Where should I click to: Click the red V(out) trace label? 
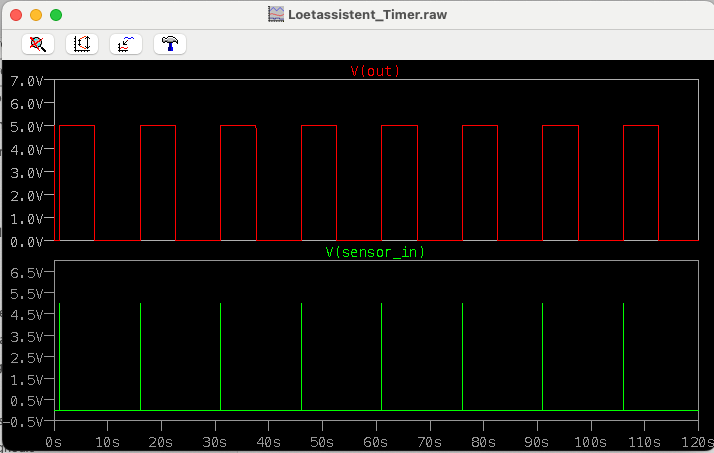click(375, 71)
